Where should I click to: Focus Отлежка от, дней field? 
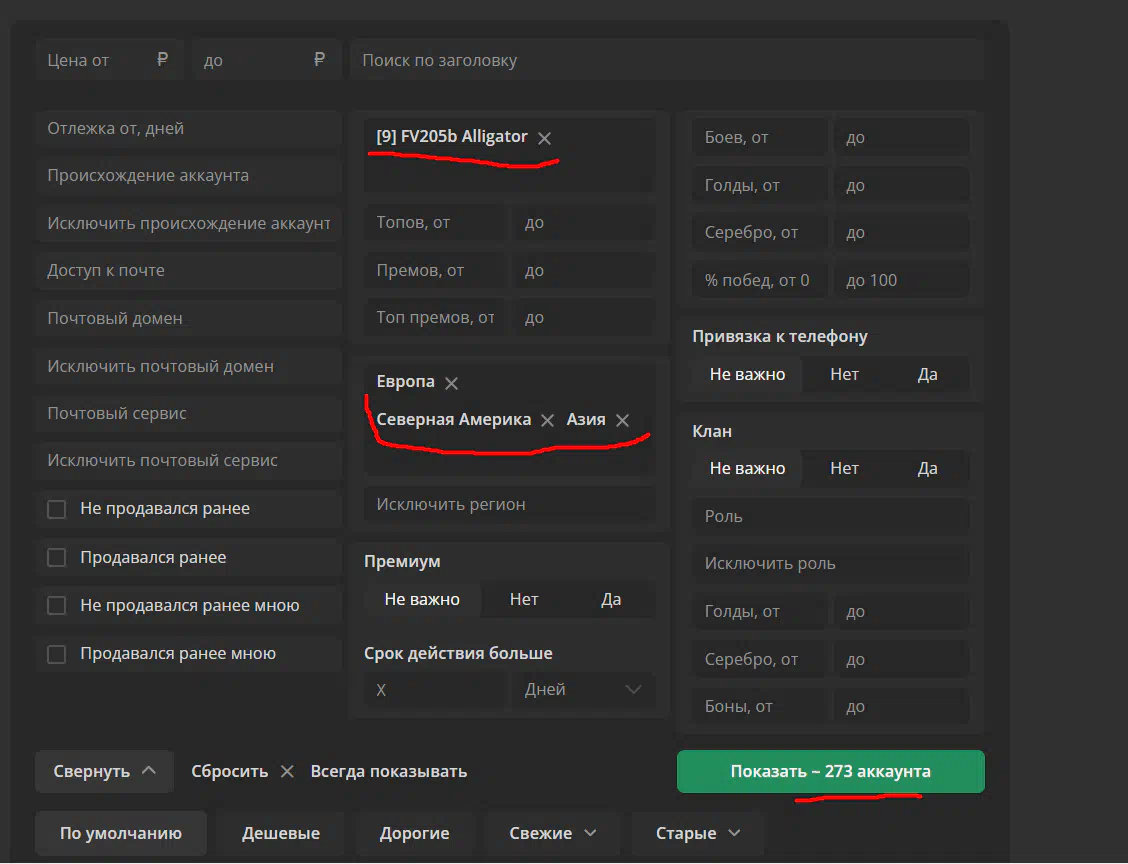point(188,129)
